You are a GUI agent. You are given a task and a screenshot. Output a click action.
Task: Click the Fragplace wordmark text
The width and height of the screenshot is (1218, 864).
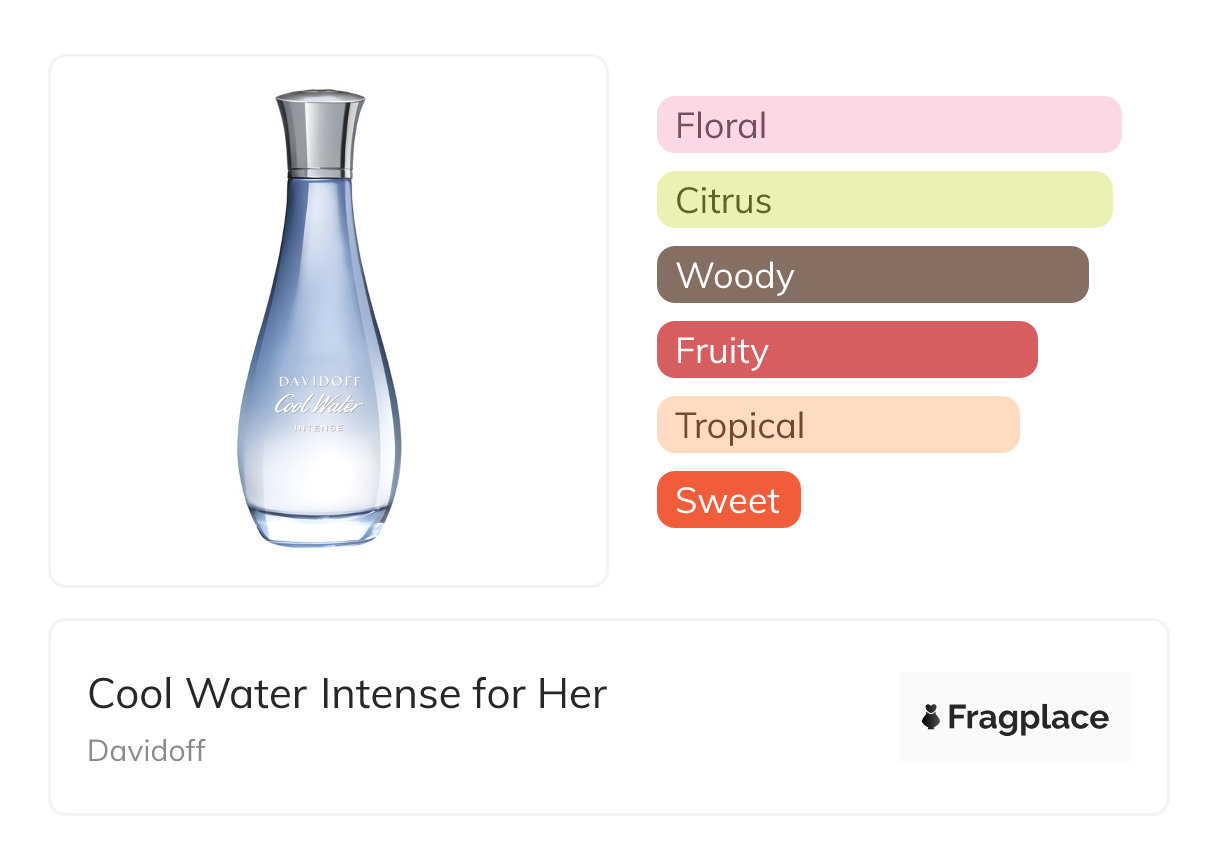point(1028,718)
